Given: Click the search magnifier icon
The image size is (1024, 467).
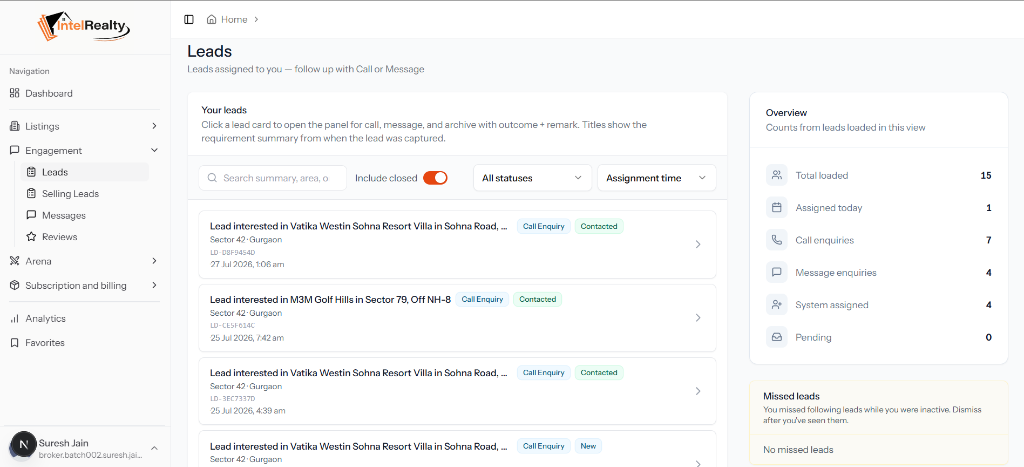Looking at the screenshot, I should pyautogui.click(x=212, y=178).
